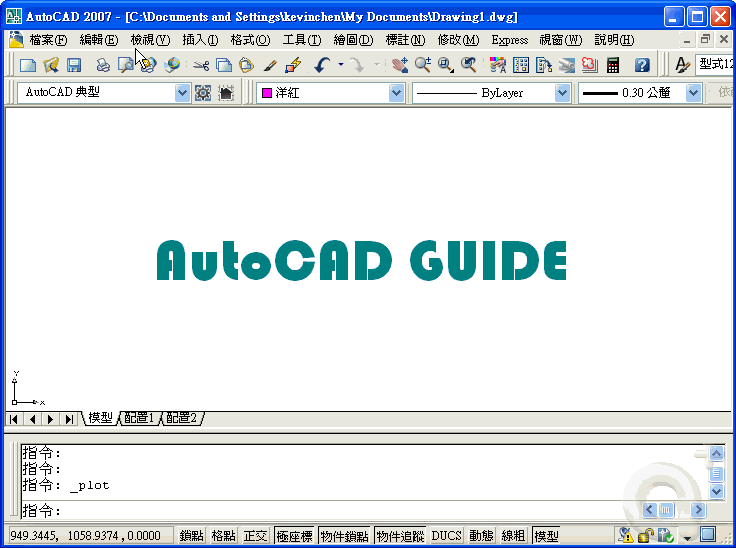Click My Workspace icon
This screenshot has width=736, height=548.
coord(226,93)
